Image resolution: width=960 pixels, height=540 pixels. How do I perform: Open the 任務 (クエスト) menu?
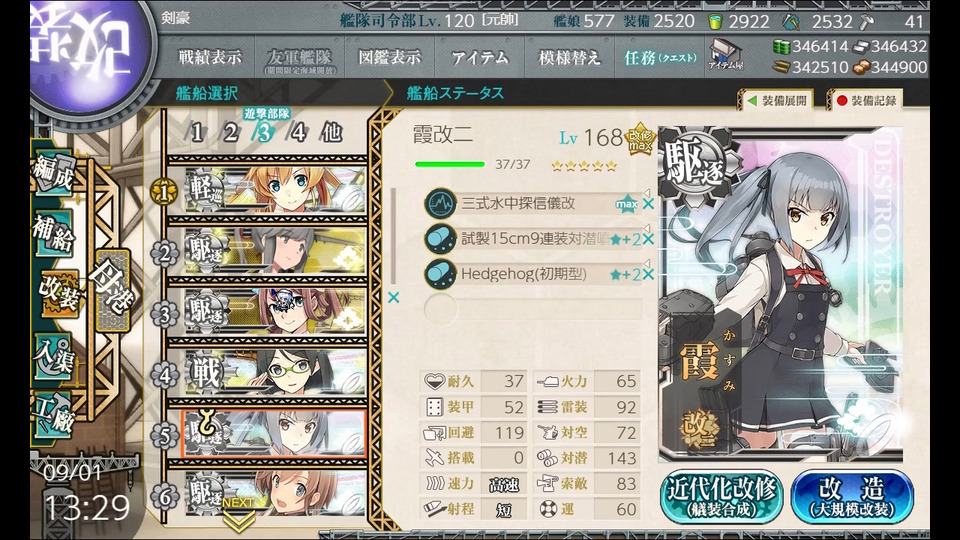(659, 58)
